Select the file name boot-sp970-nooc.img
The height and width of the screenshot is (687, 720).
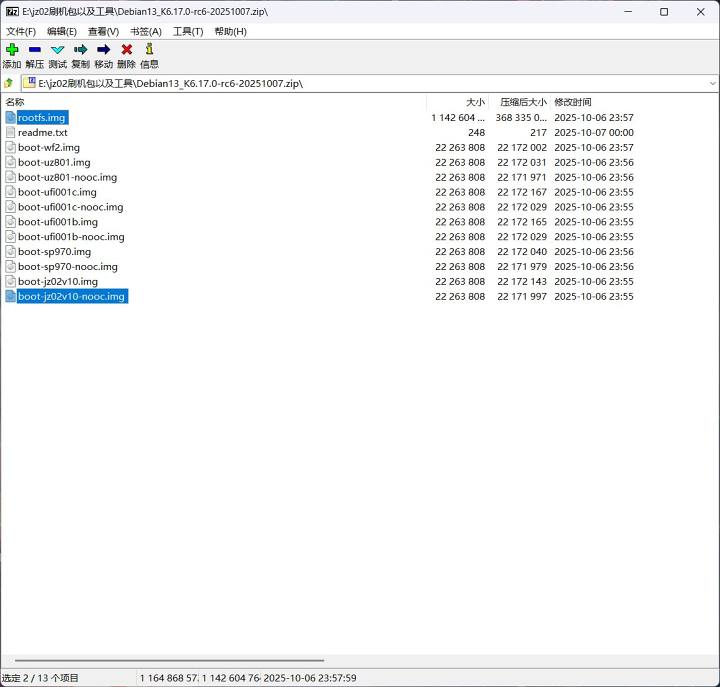coord(68,266)
